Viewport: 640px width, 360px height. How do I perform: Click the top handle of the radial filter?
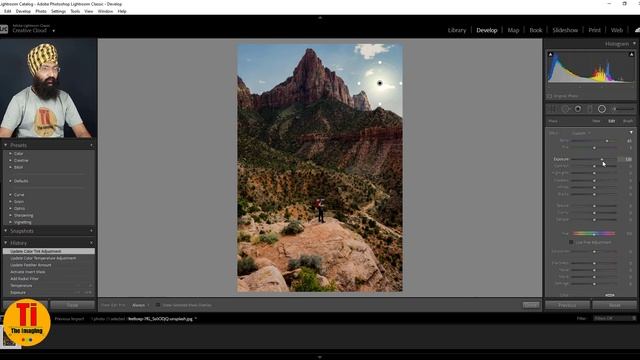point(380,62)
